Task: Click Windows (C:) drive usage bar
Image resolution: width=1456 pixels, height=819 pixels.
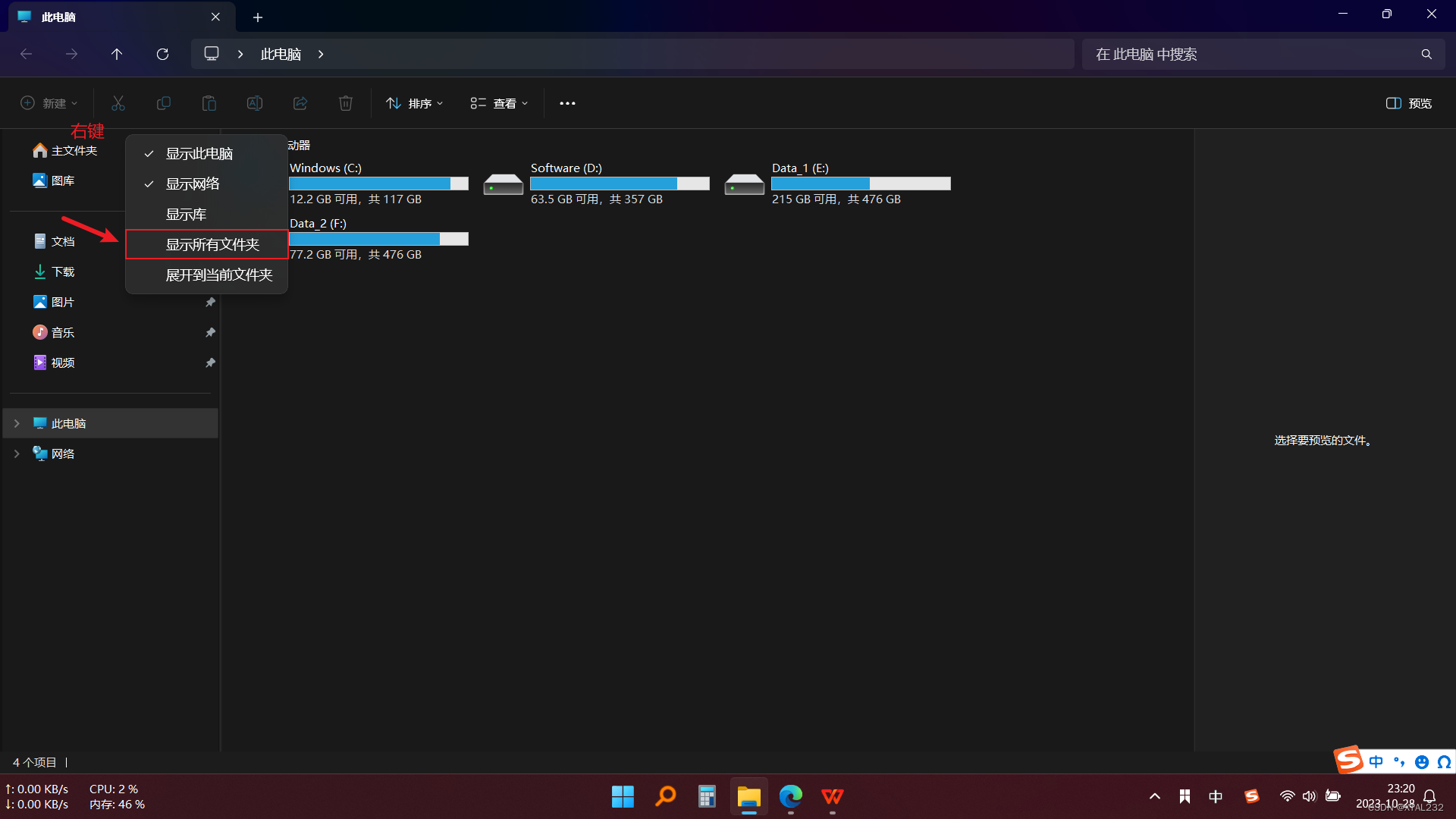Action: pos(378,184)
